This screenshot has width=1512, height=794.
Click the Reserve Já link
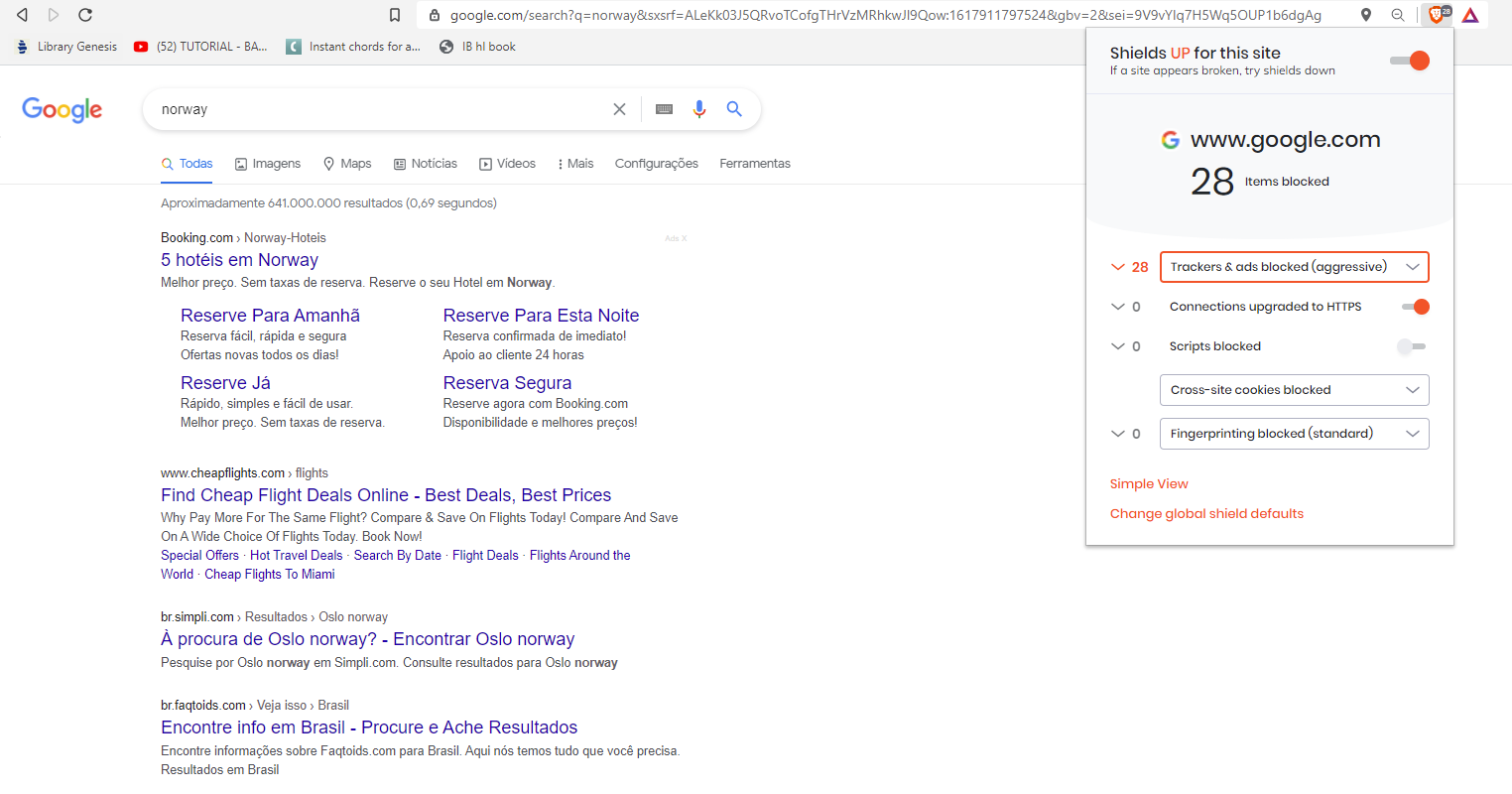pyautogui.click(x=225, y=383)
